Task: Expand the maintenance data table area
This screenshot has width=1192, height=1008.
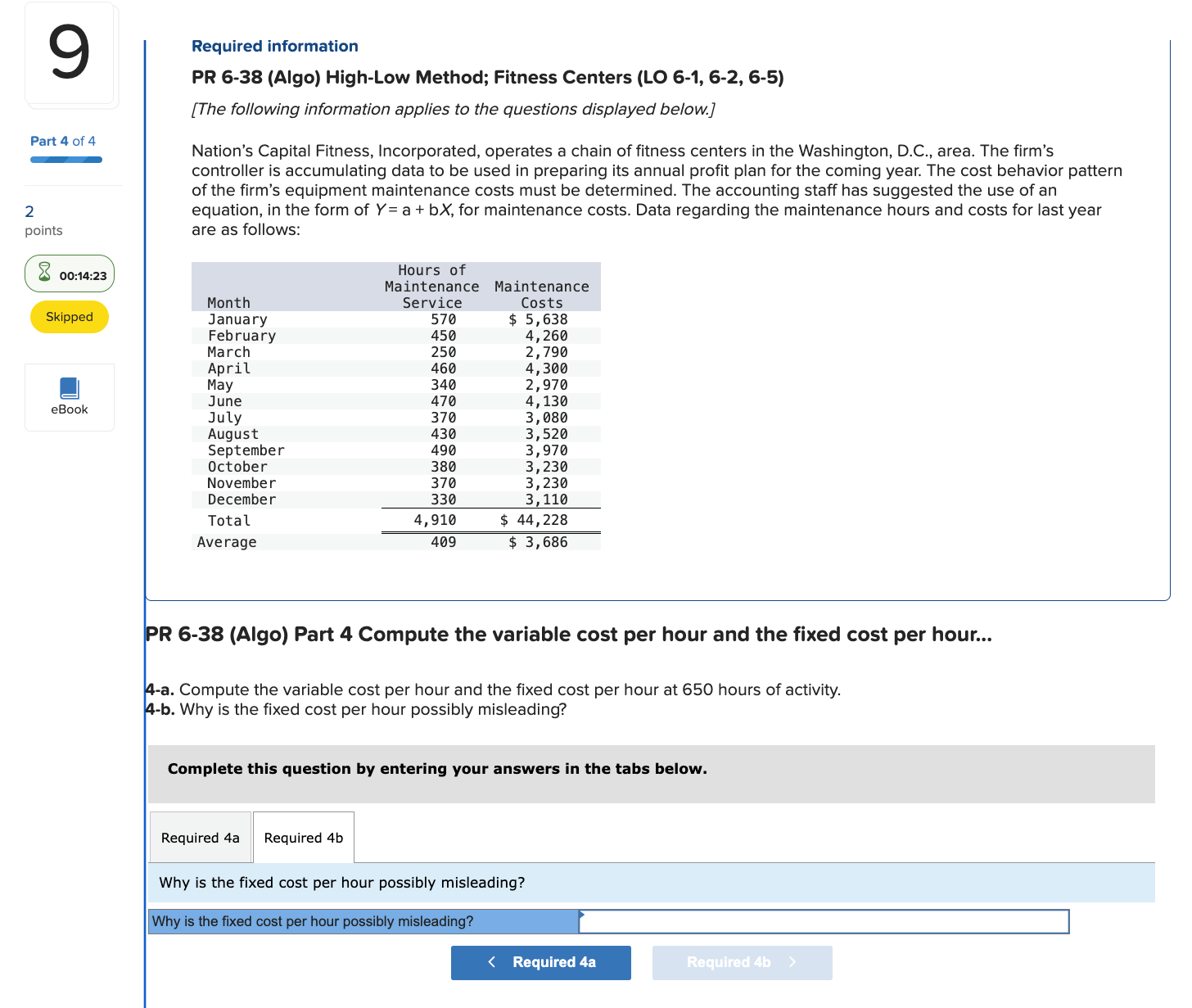Action: point(395,405)
